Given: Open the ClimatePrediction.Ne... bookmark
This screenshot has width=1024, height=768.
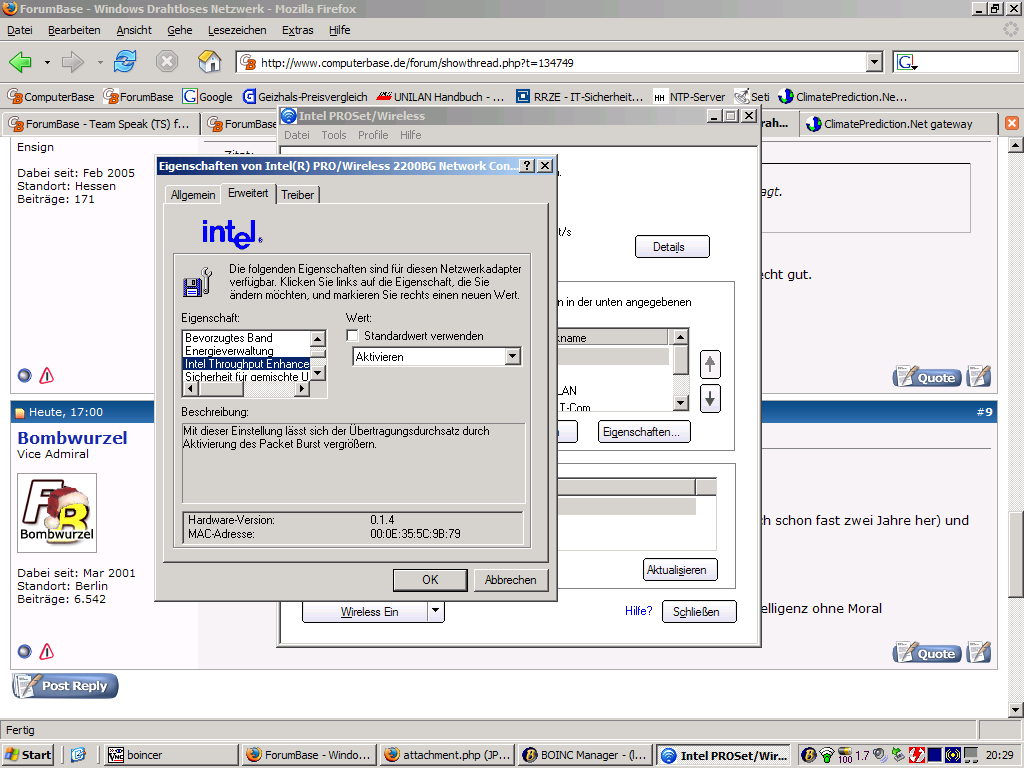Looking at the screenshot, I should point(842,97).
